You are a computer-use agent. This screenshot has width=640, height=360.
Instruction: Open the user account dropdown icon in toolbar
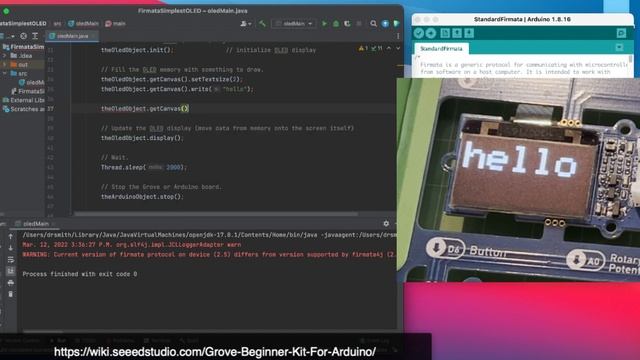click(246, 24)
